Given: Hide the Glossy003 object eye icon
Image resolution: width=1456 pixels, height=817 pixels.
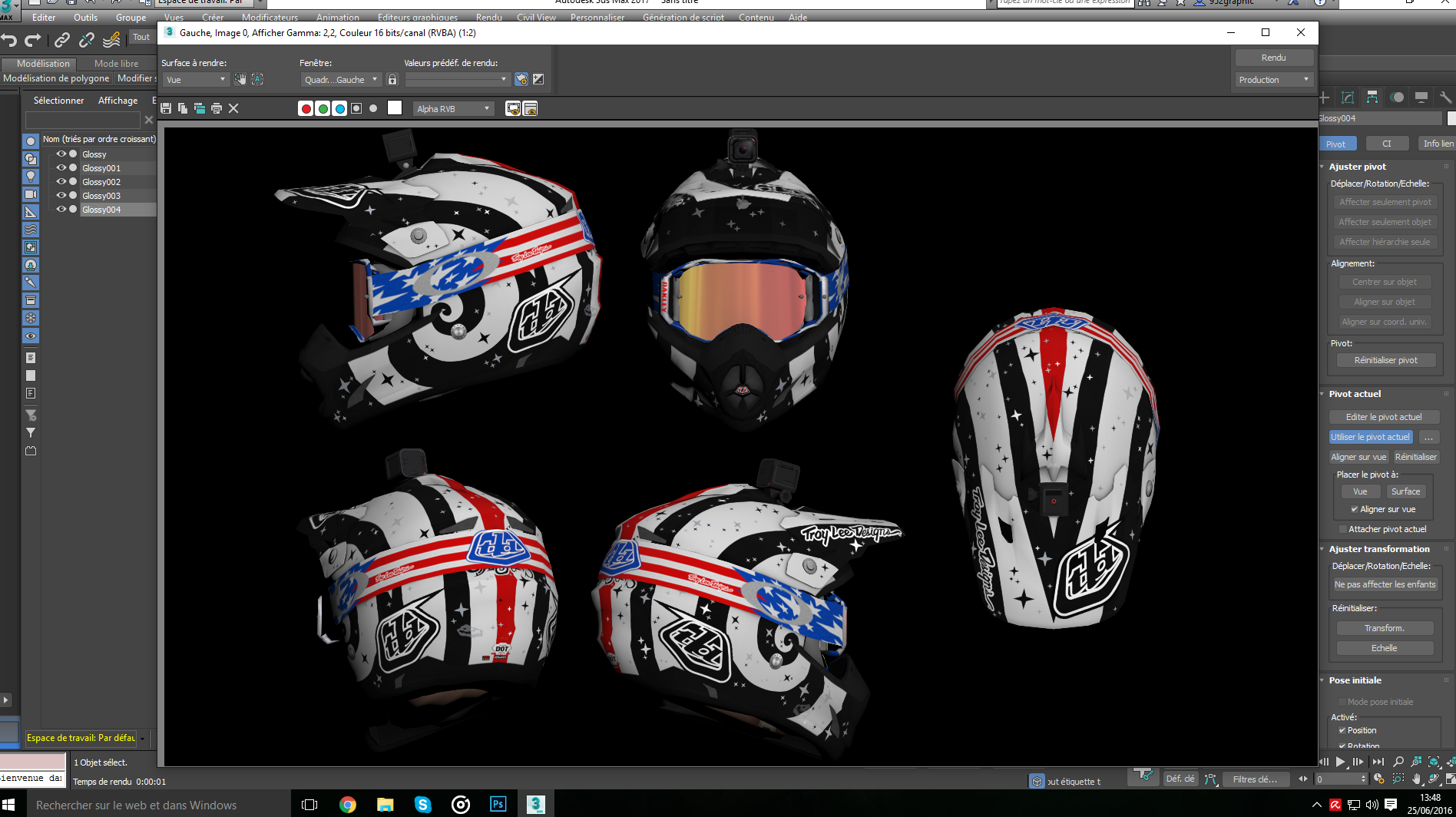Looking at the screenshot, I should click(61, 195).
